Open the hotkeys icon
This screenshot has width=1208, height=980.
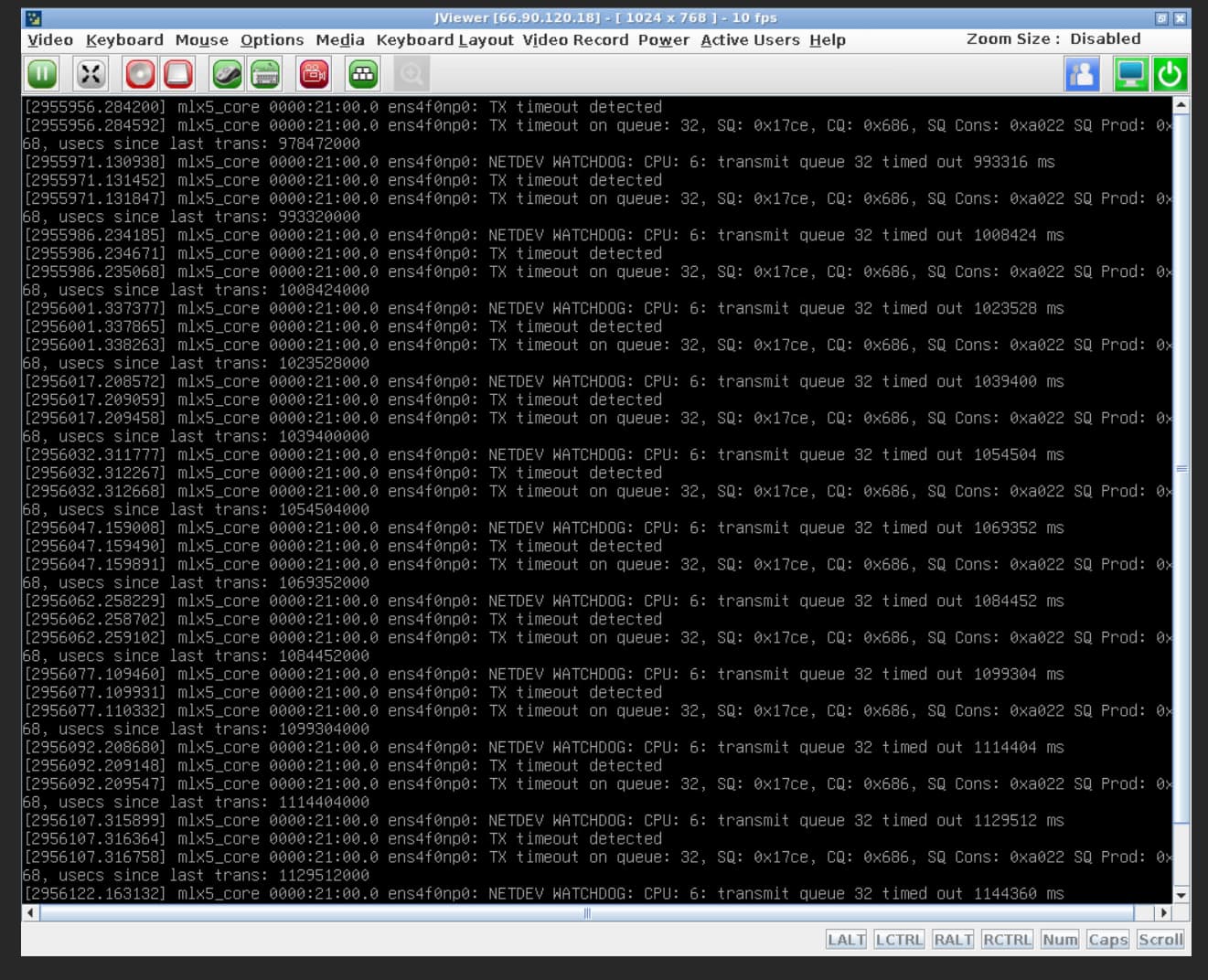pyautogui.click(x=363, y=74)
